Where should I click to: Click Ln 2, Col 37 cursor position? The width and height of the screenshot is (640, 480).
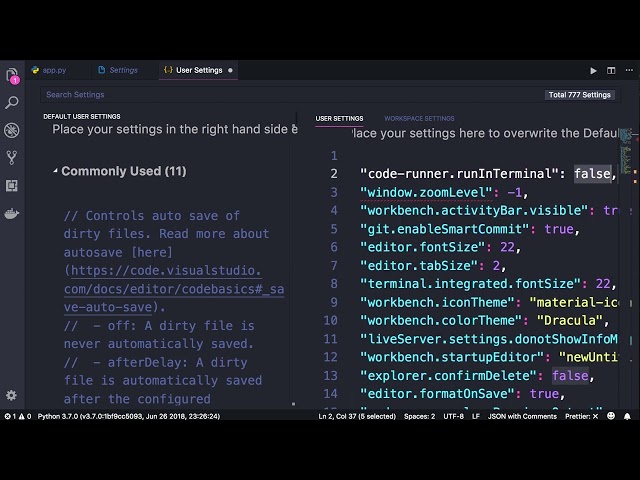[x=357, y=416]
